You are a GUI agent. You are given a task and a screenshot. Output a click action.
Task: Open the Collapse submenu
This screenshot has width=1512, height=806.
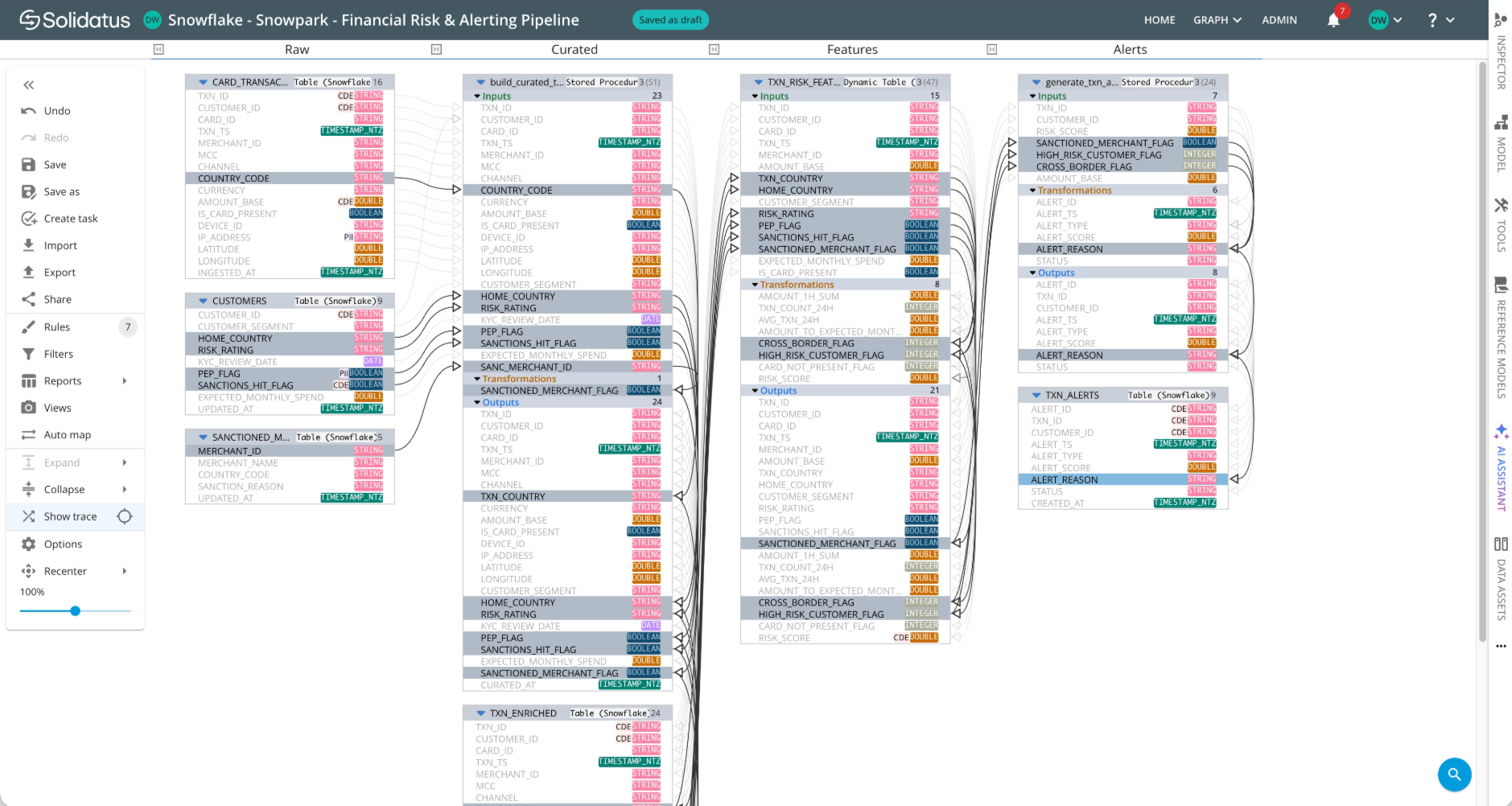coord(75,490)
